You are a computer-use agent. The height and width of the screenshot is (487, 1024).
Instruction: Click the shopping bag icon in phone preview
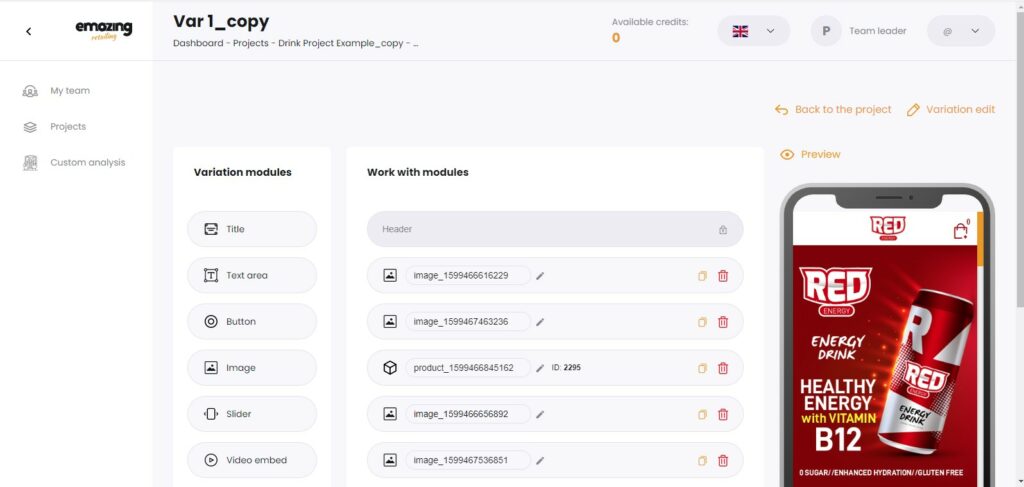961,230
